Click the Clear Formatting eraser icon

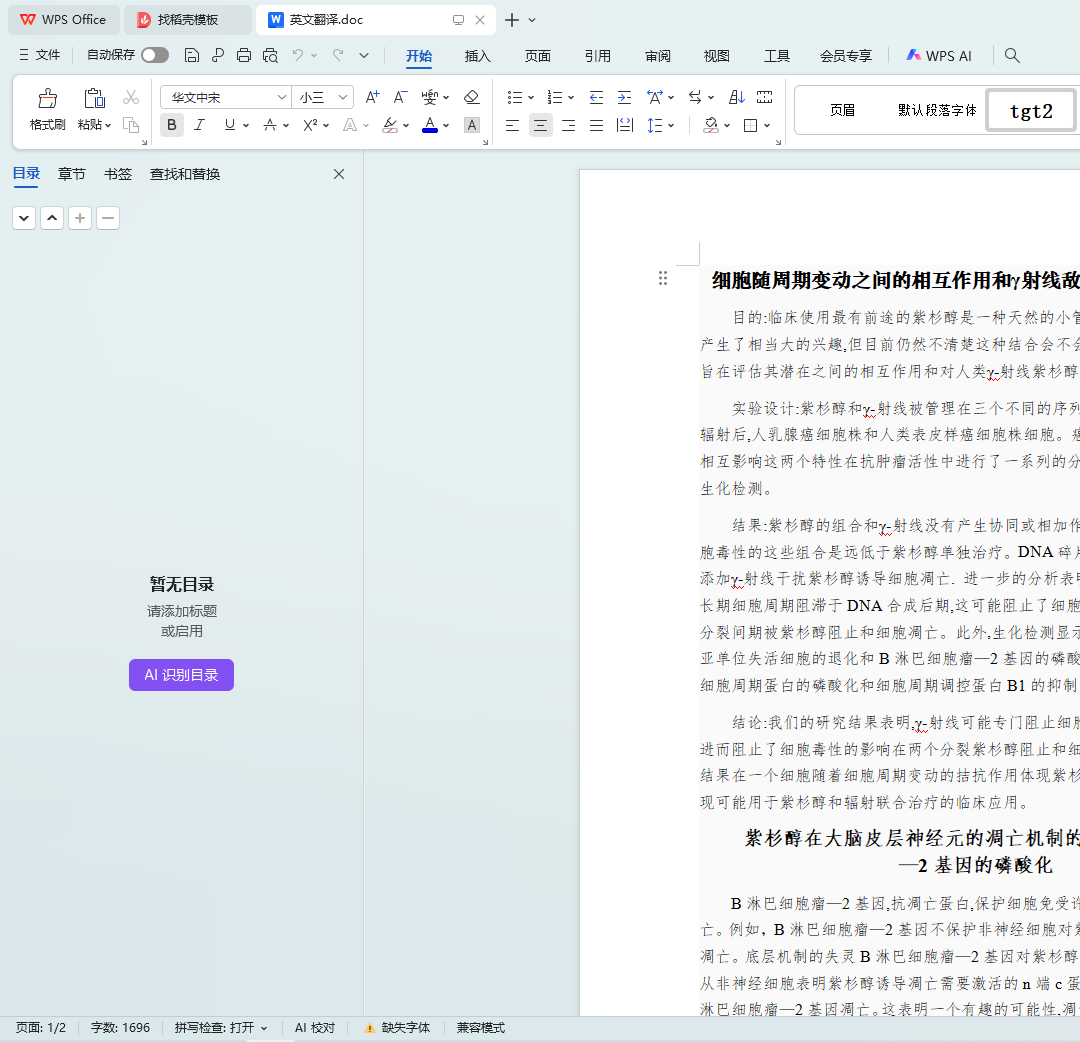(472, 97)
